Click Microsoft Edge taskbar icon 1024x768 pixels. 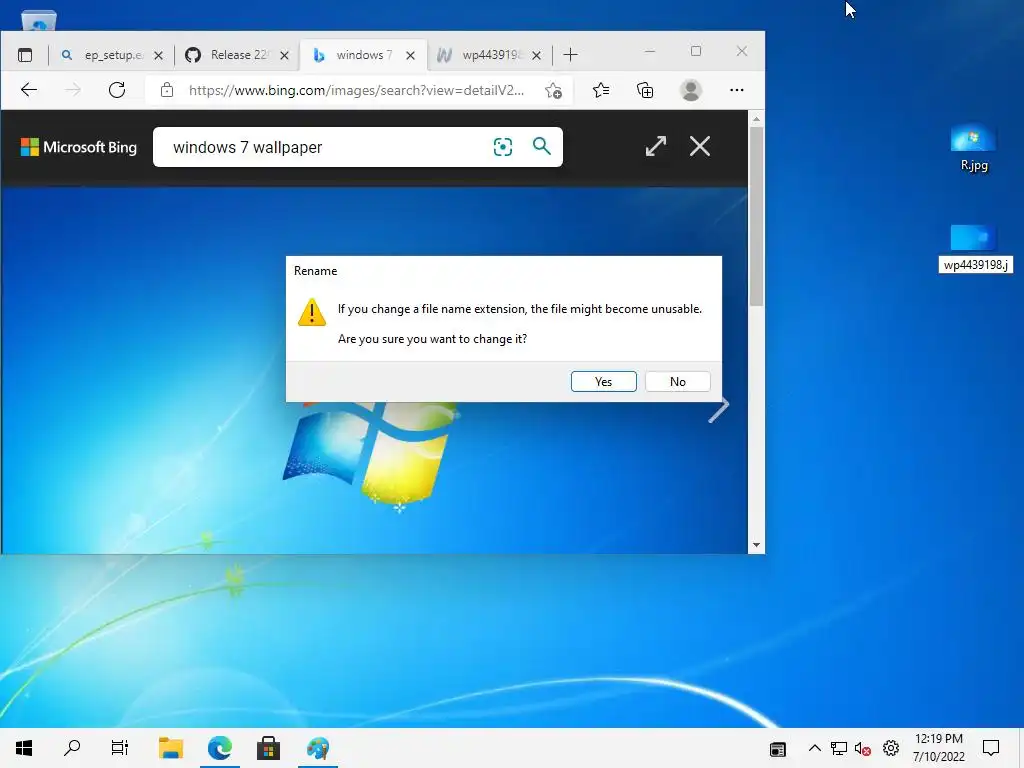click(x=220, y=748)
